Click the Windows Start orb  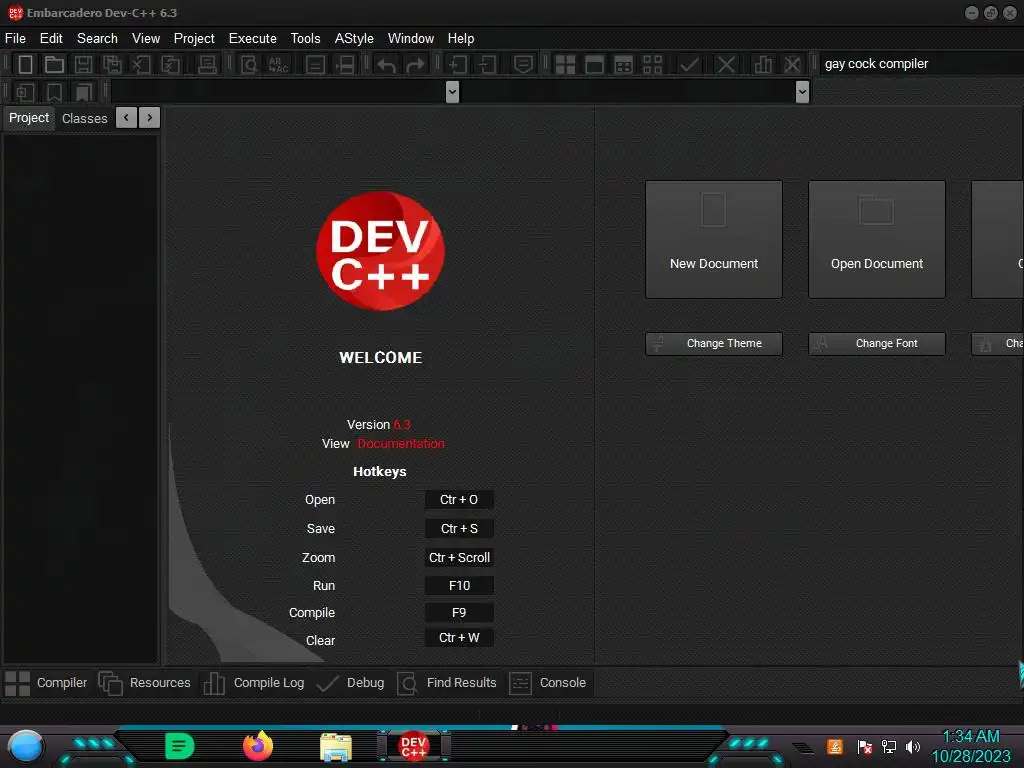pyautogui.click(x=26, y=747)
